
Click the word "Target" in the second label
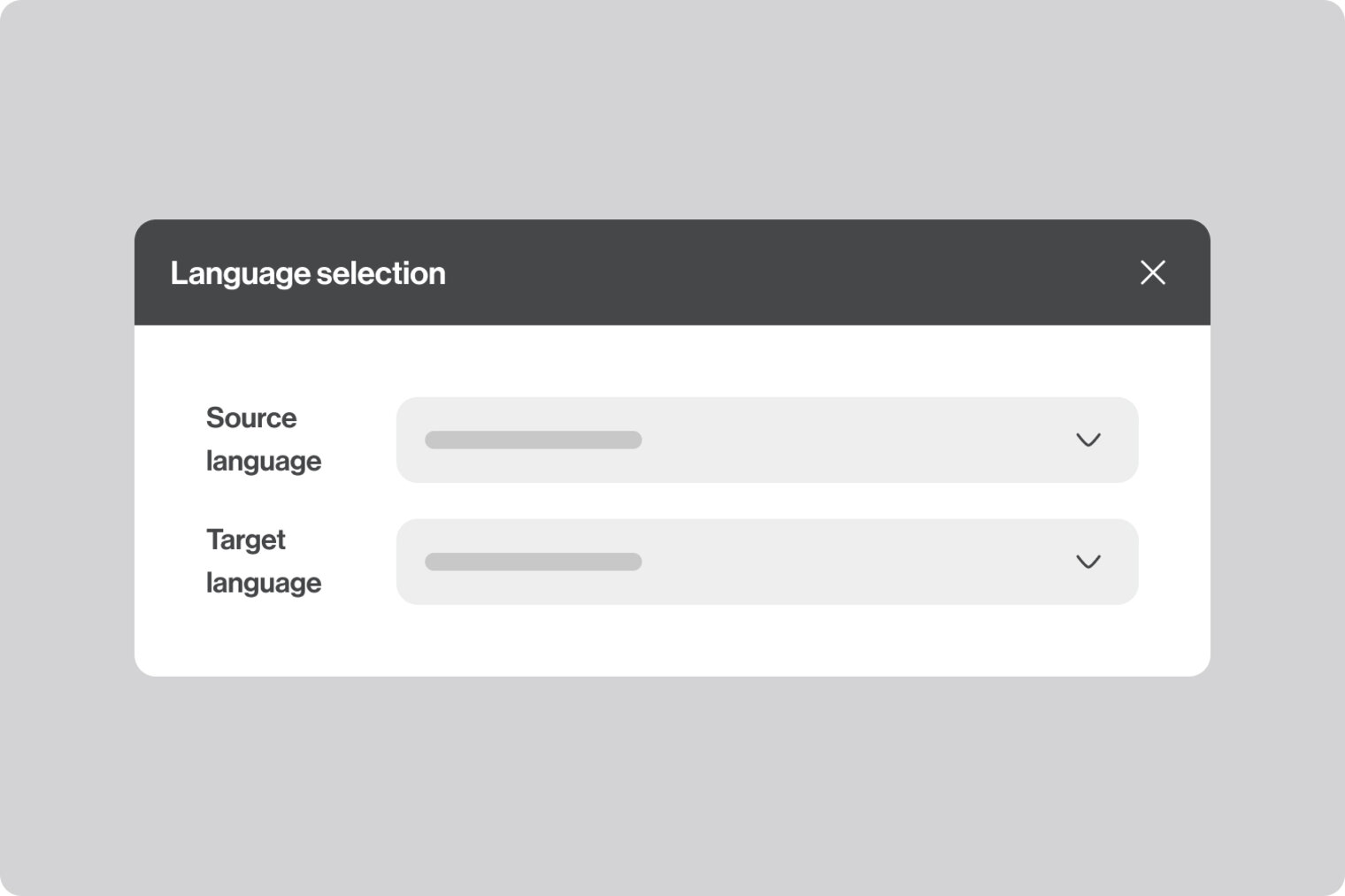tap(246, 540)
